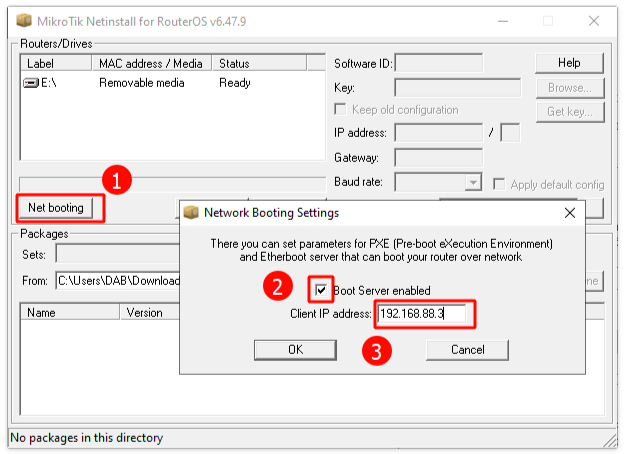This screenshot has height=454, width=624.
Task: Cancel the Network Booting Settings dialog
Action: pyautogui.click(x=467, y=350)
